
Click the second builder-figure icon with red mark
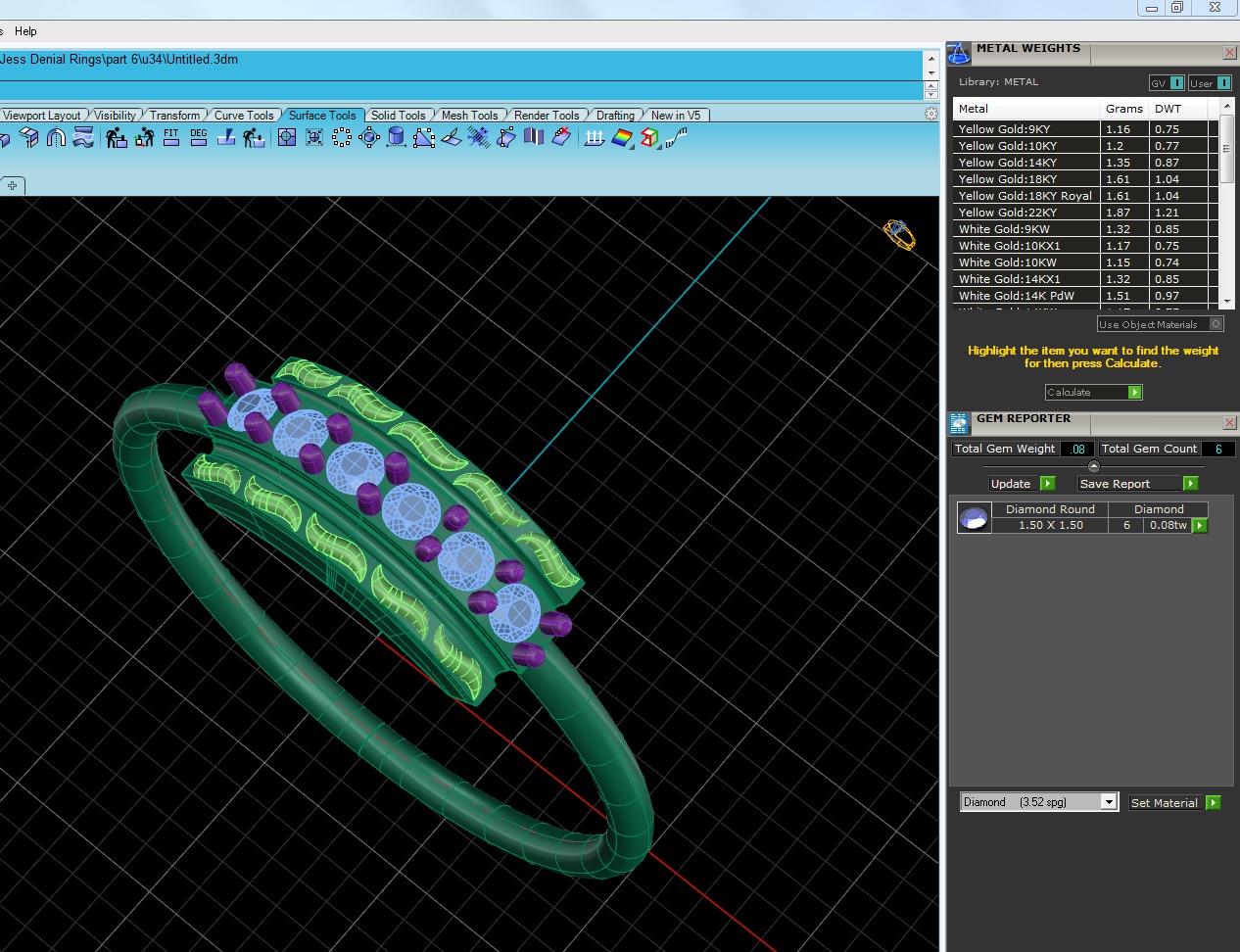(144, 138)
